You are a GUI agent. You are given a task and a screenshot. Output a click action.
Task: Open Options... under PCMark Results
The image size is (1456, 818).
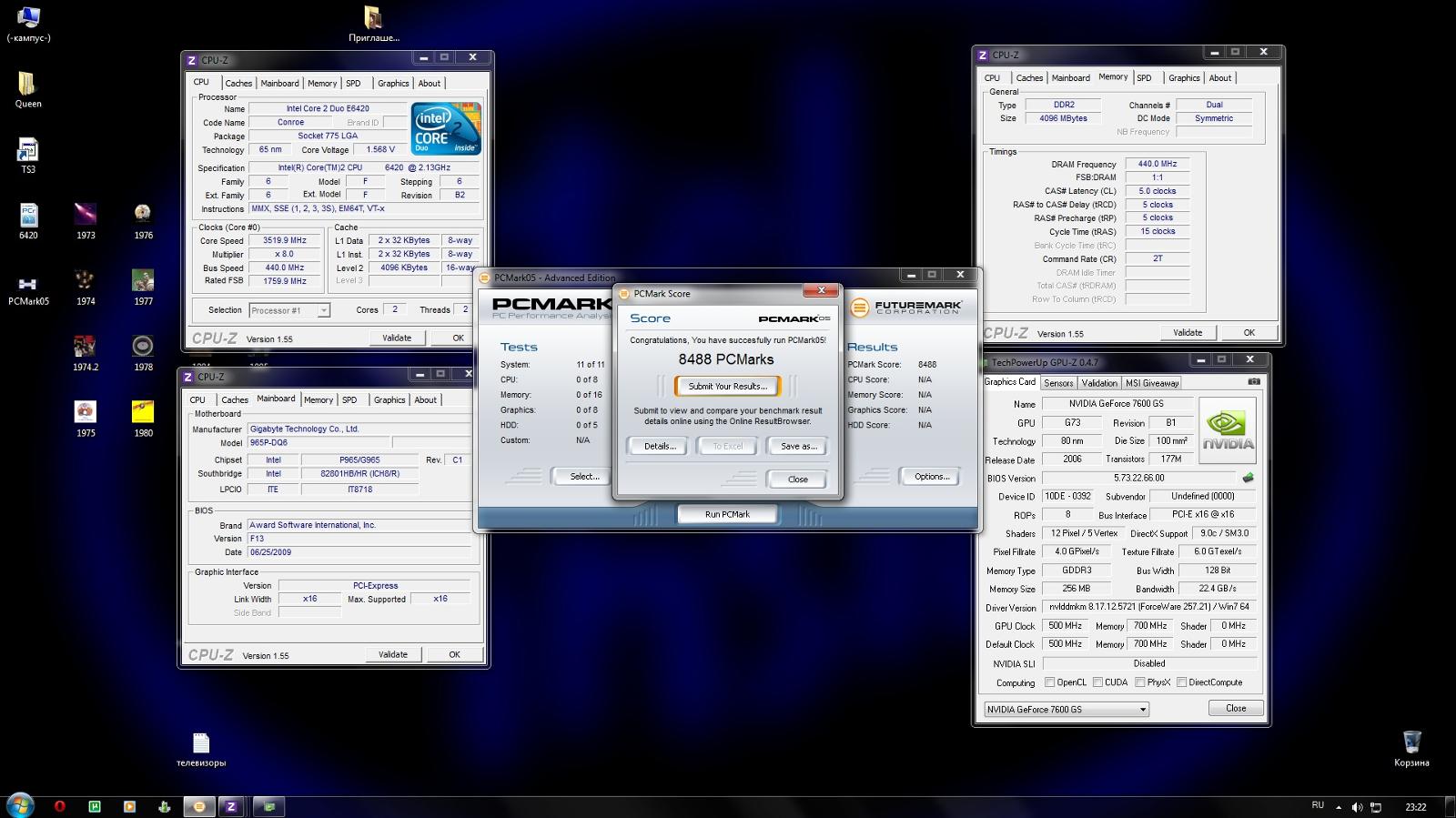click(932, 476)
